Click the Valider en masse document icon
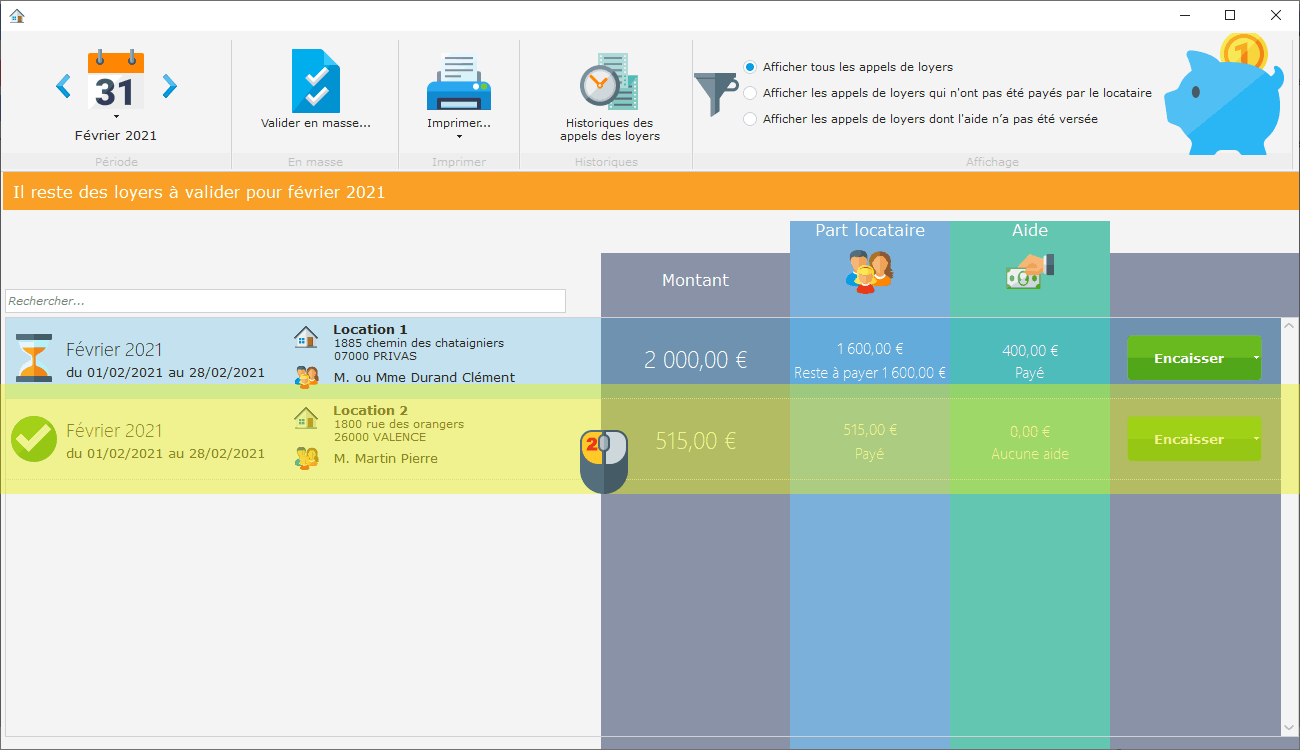 click(316, 81)
